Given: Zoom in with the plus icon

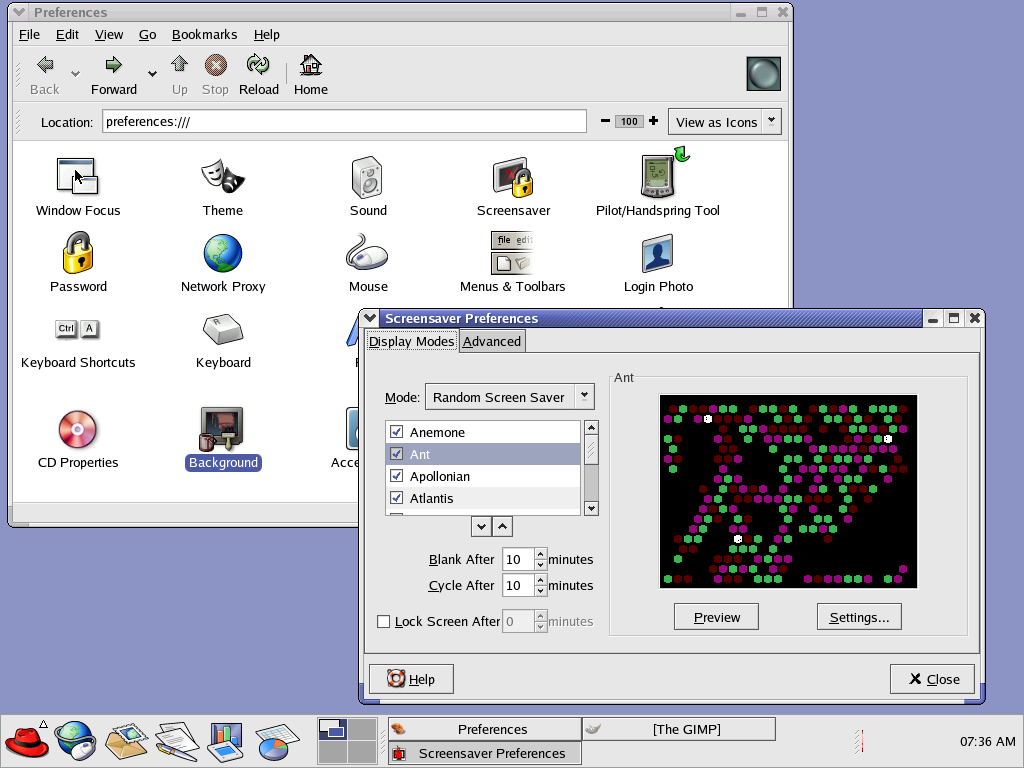Looking at the screenshot, I should (653, 121).
